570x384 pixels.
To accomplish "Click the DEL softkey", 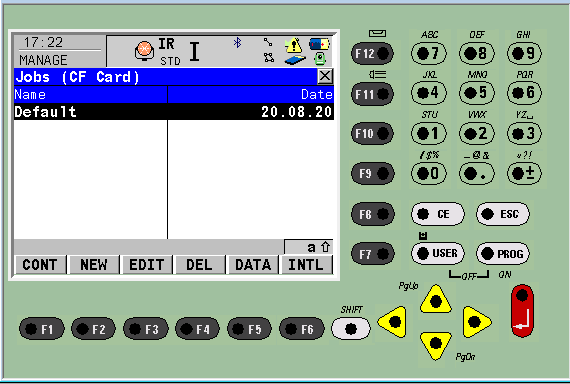I will coord(200,264).
